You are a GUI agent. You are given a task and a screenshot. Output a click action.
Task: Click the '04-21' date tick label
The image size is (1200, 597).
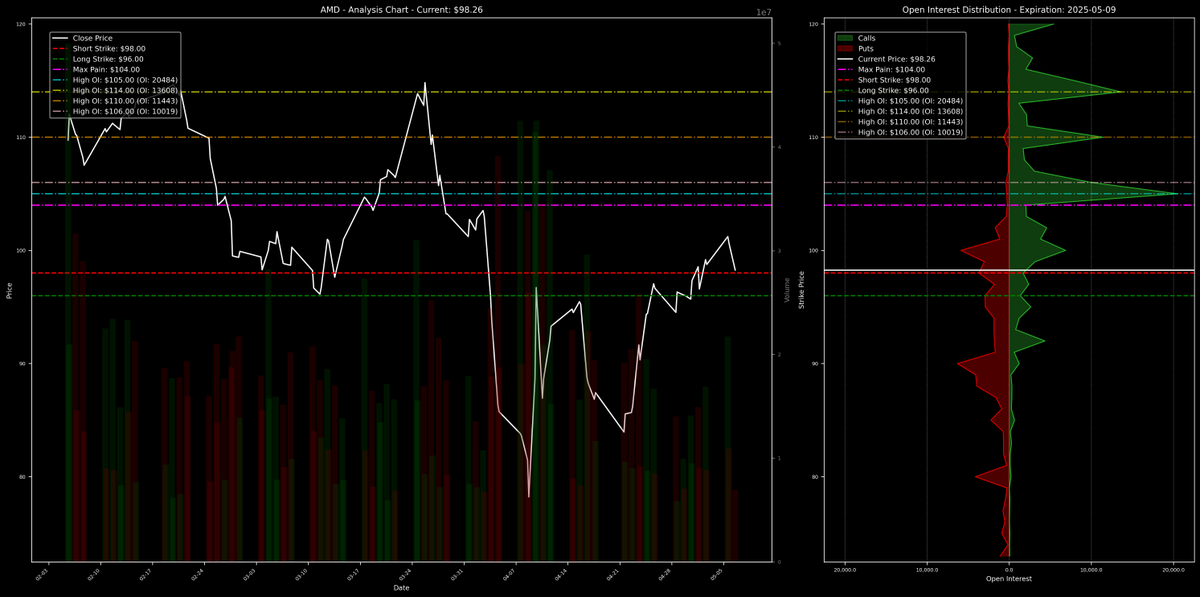[613, 574]
